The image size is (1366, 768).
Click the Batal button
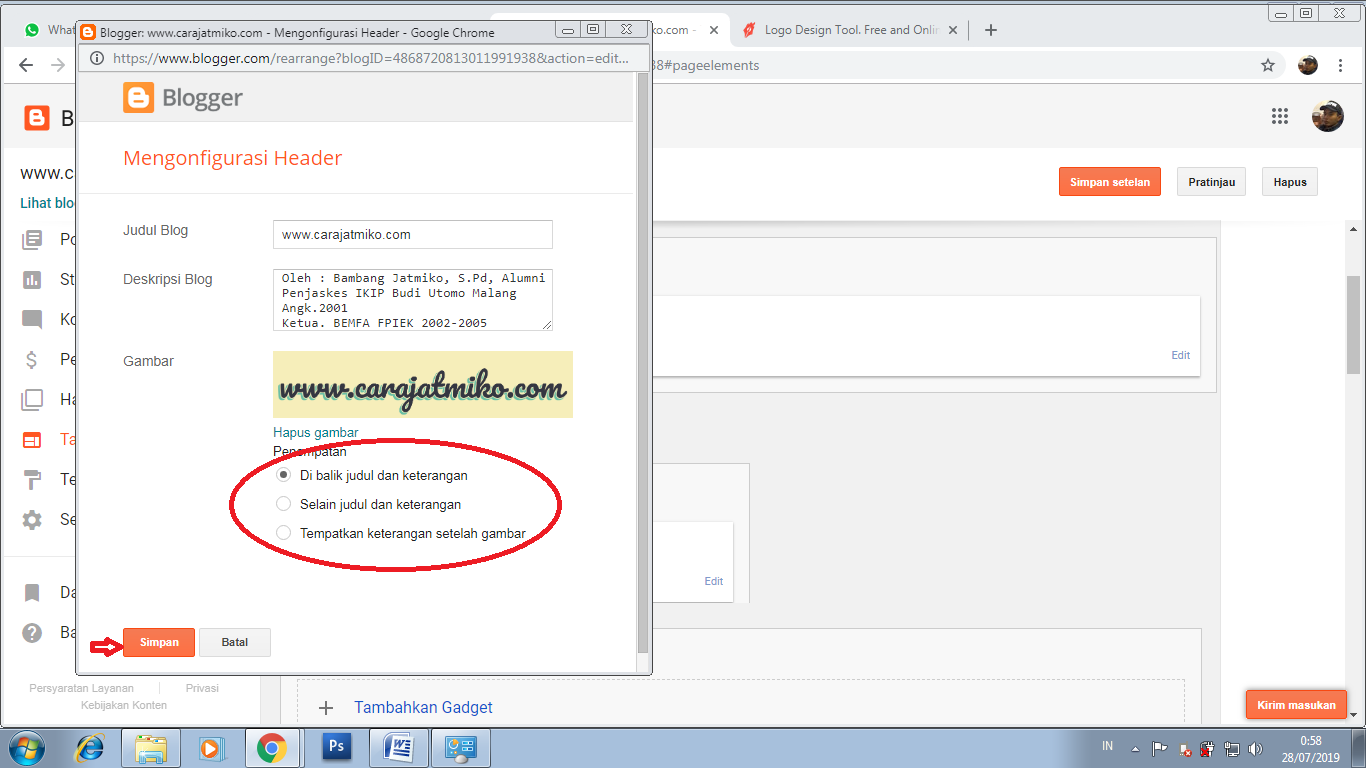[x=235, y=642]
